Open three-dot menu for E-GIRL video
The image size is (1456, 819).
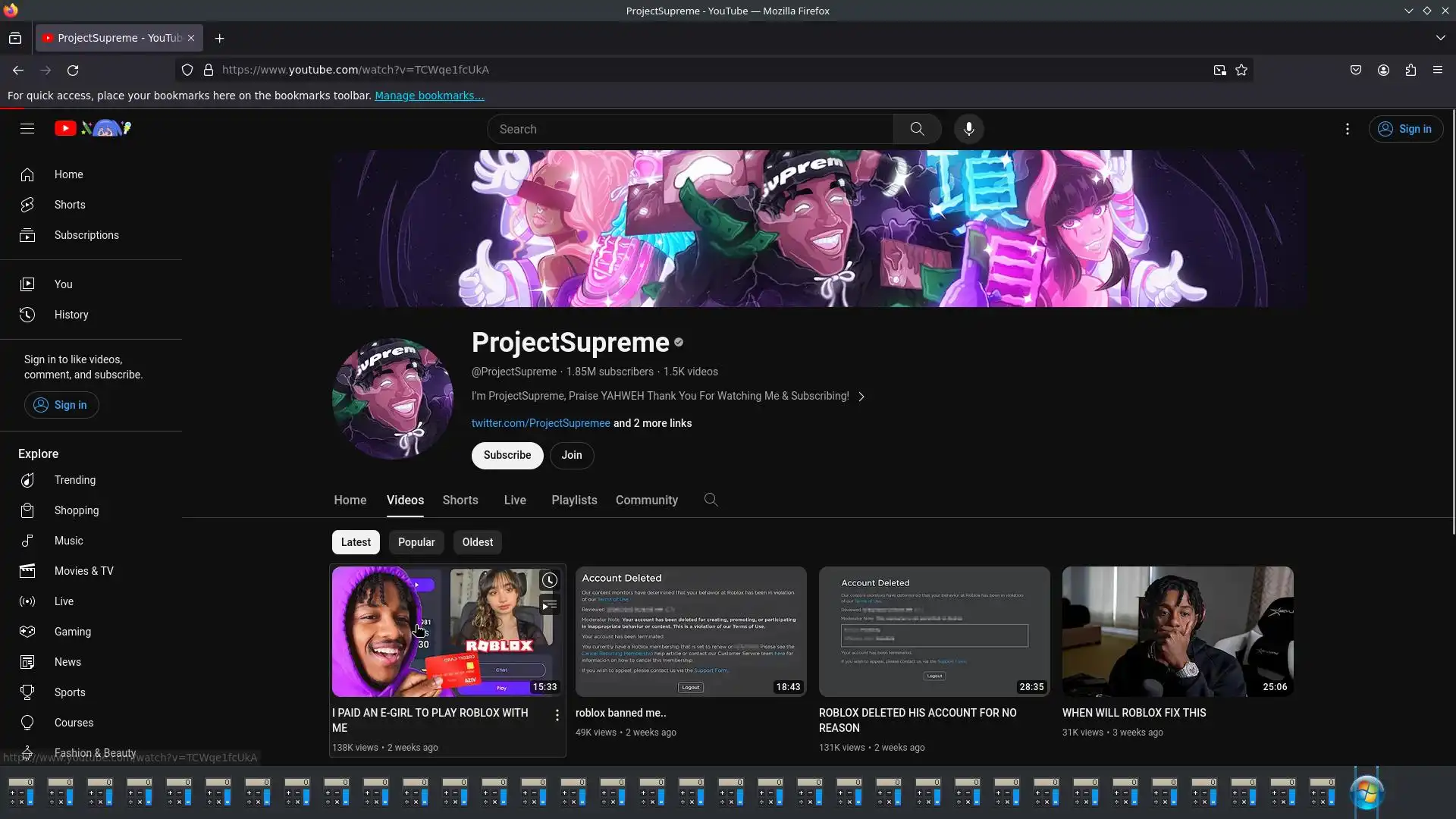click(x=557, y=715)
